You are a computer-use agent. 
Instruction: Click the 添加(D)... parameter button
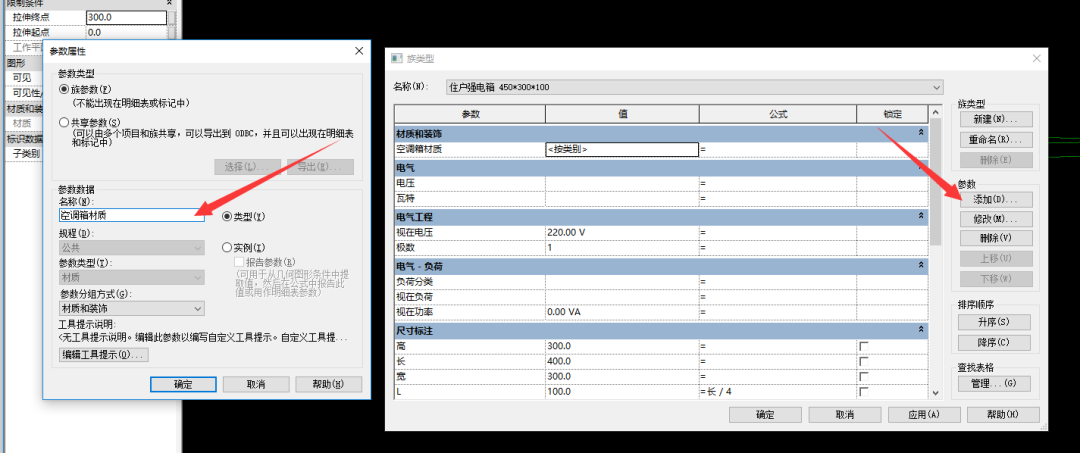pos(996,200)
